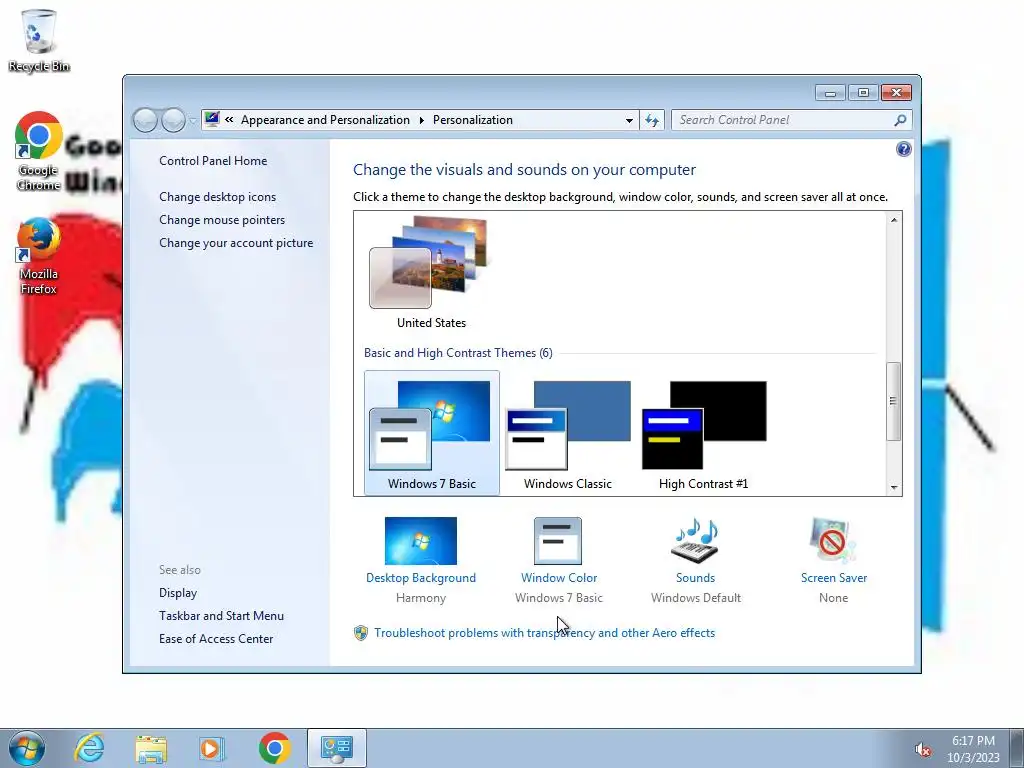Screen dimensions: 1024x768
Task: Click the theme list scroll down arrow
Action: tap(893, 488)
